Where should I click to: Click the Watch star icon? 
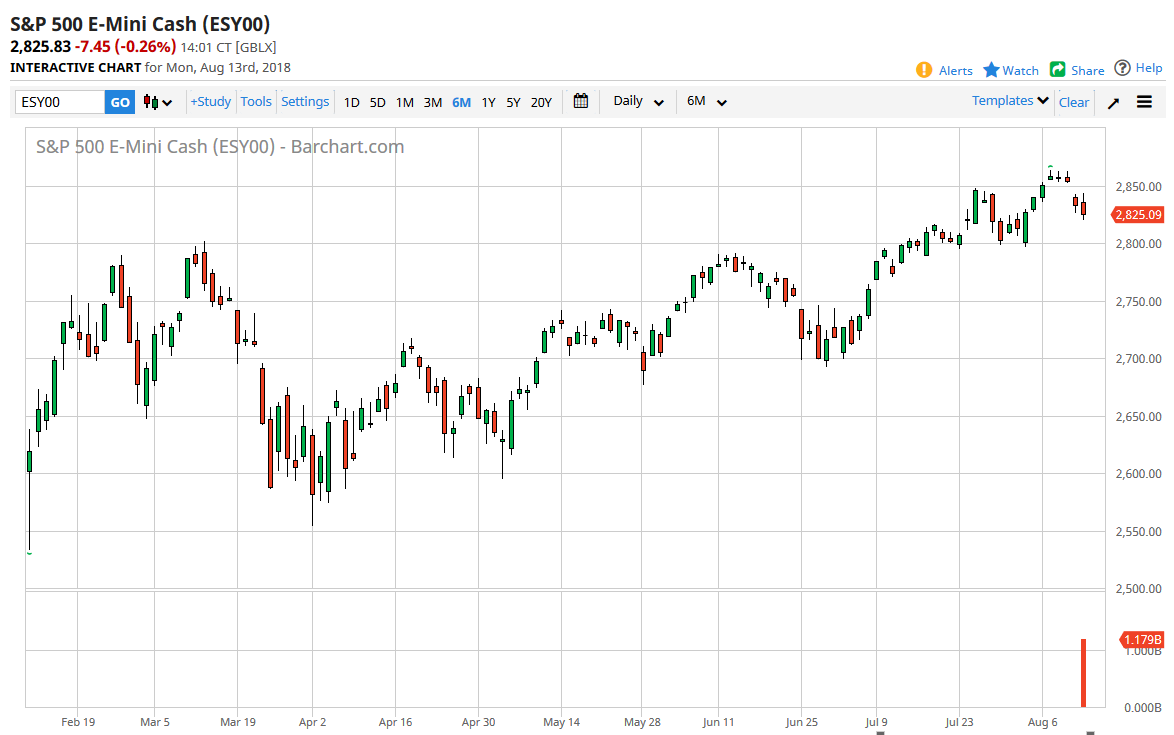[x=991, y=70]
